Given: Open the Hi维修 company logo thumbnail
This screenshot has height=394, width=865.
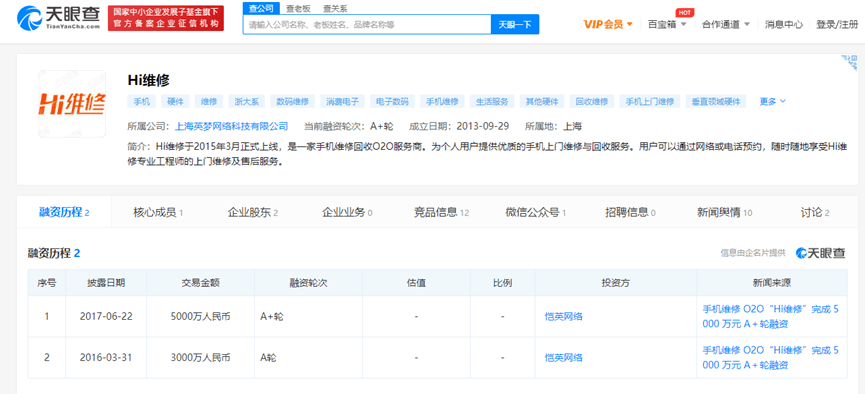Looking at the screenshot, I should pos(72,104).
